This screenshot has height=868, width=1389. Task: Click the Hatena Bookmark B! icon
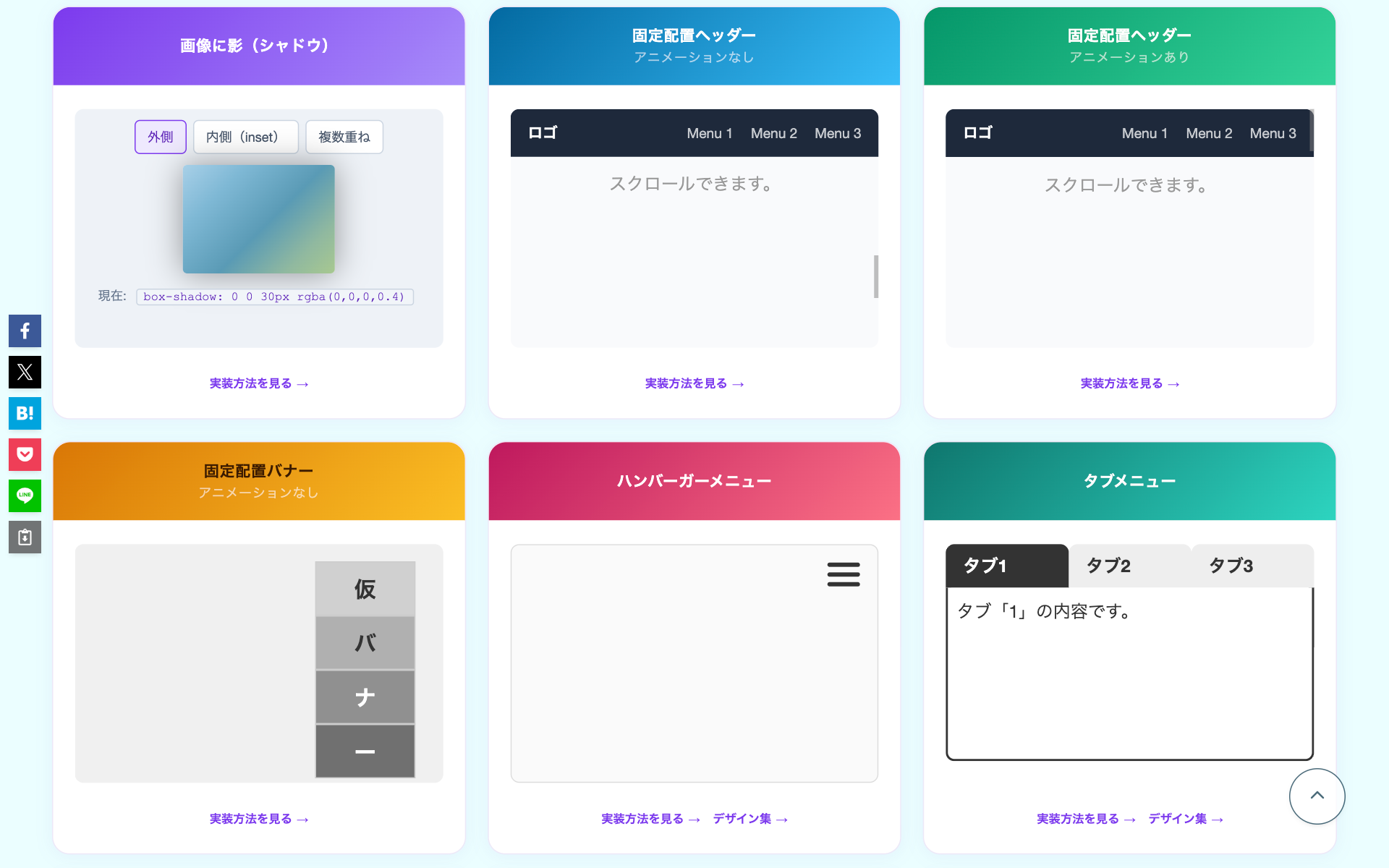click(25, 414)
